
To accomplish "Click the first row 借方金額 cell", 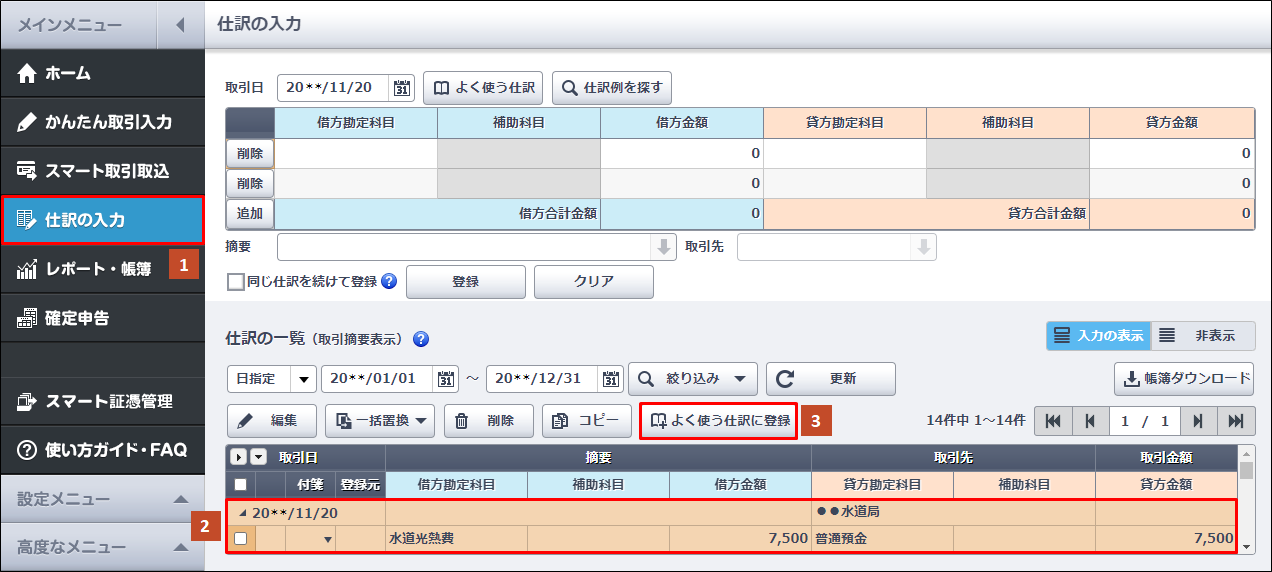I will (x=682, y=153).
